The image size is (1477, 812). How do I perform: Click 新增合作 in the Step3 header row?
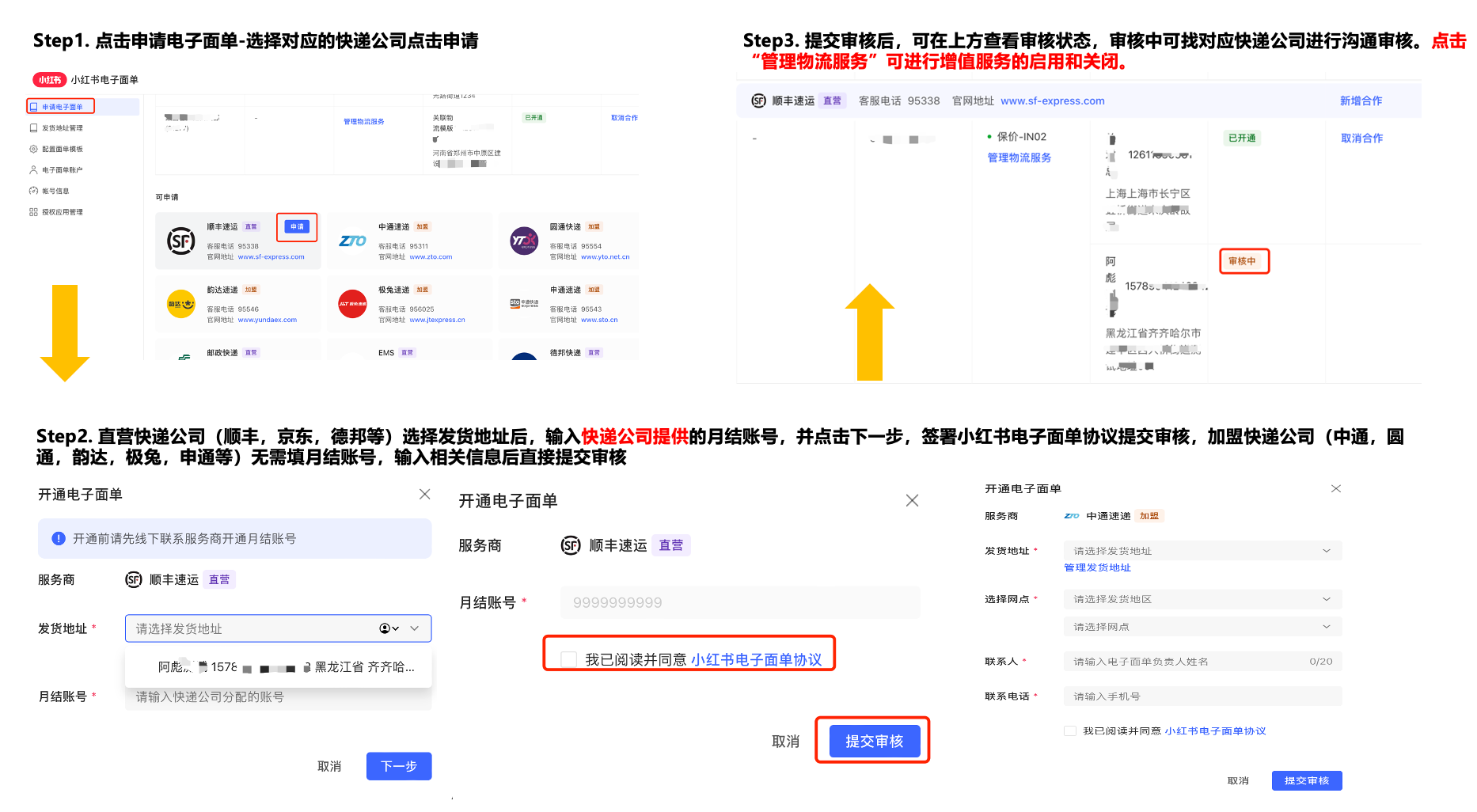1361,101
